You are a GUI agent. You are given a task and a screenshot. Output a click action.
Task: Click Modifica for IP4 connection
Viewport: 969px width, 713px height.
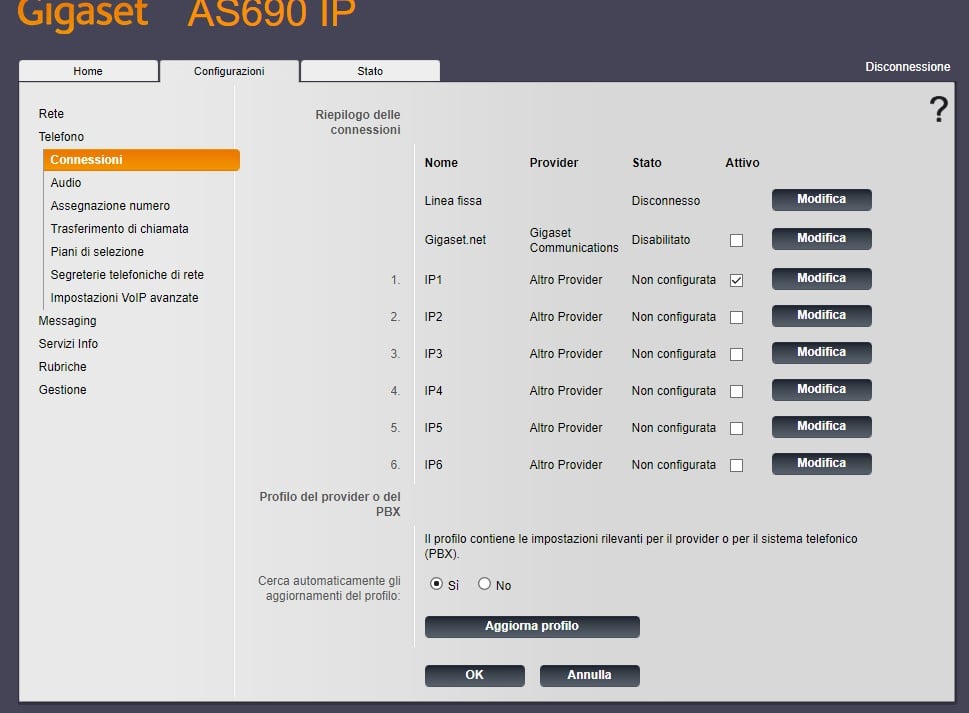coord(821,390)
